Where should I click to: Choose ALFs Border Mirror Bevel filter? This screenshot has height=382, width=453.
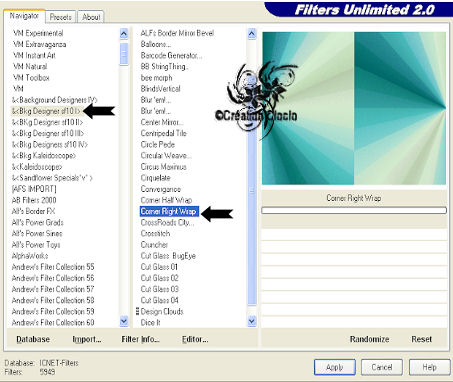(x=177, y=33)
